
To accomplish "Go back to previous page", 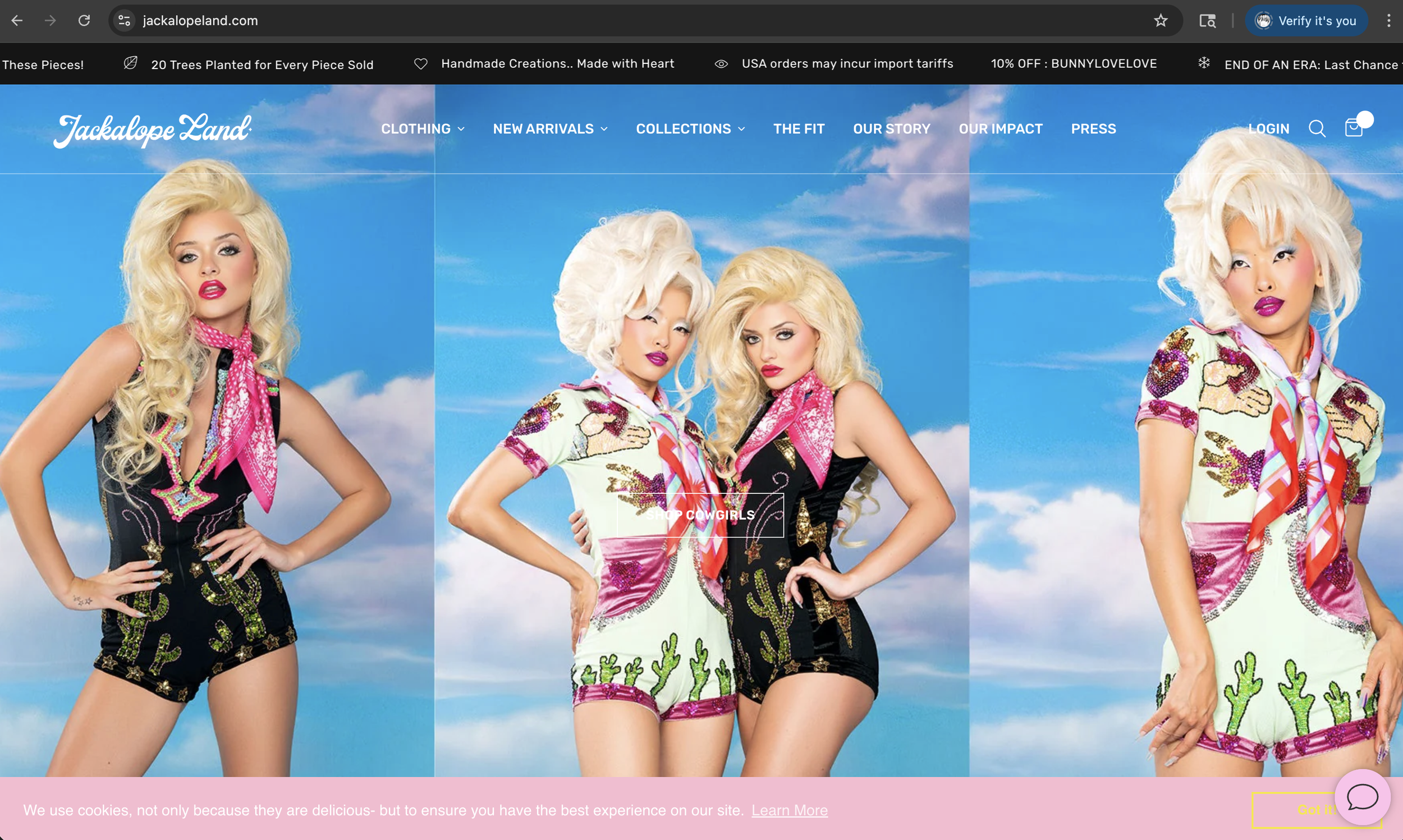I will click(17, 21).
